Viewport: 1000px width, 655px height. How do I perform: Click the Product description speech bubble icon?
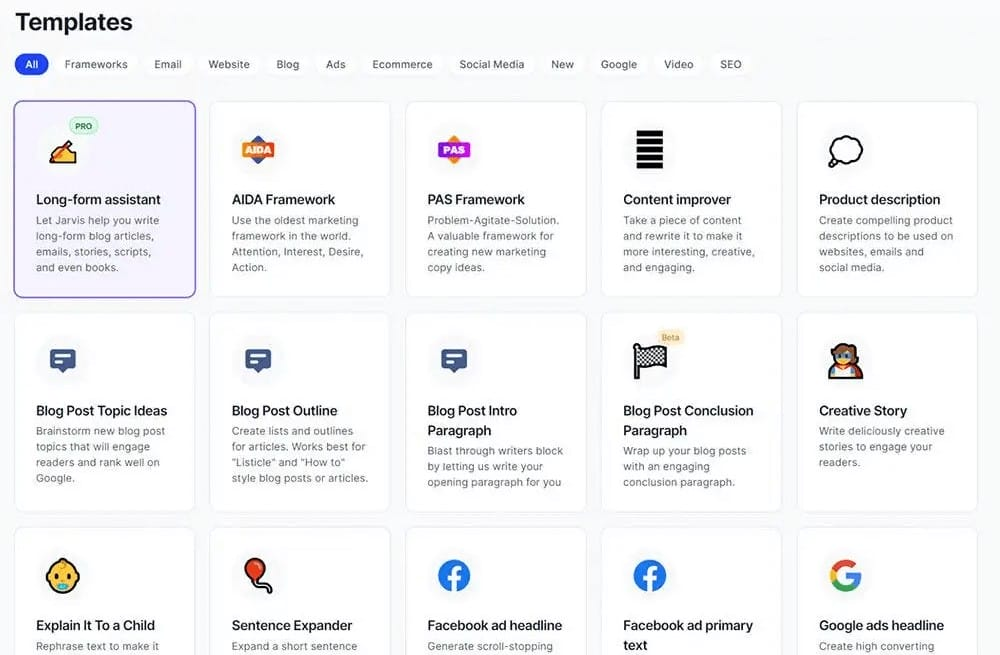pos(845,151)
